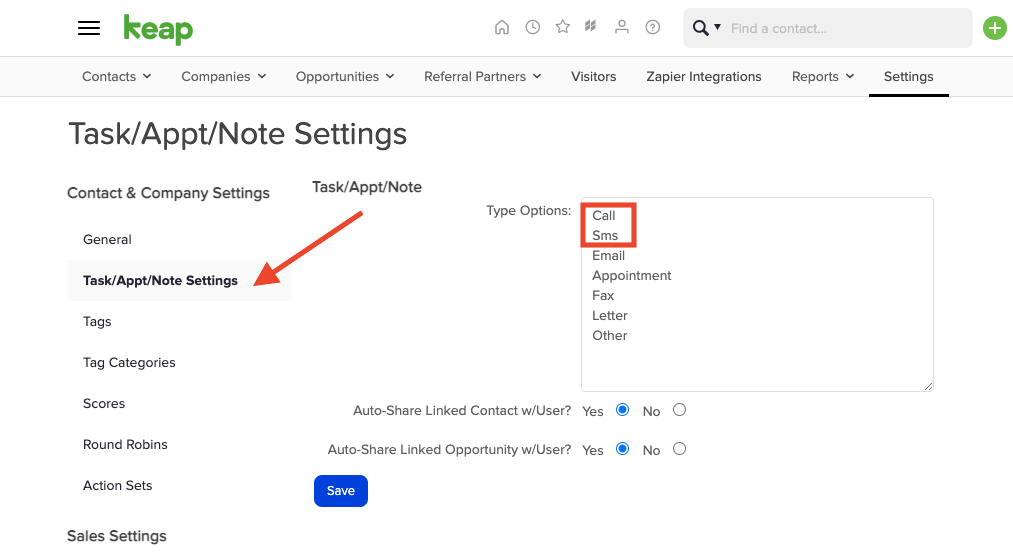Click the Email line in Type Options
Viewport: 1013px width, 559px height.
tap(609, 255)
